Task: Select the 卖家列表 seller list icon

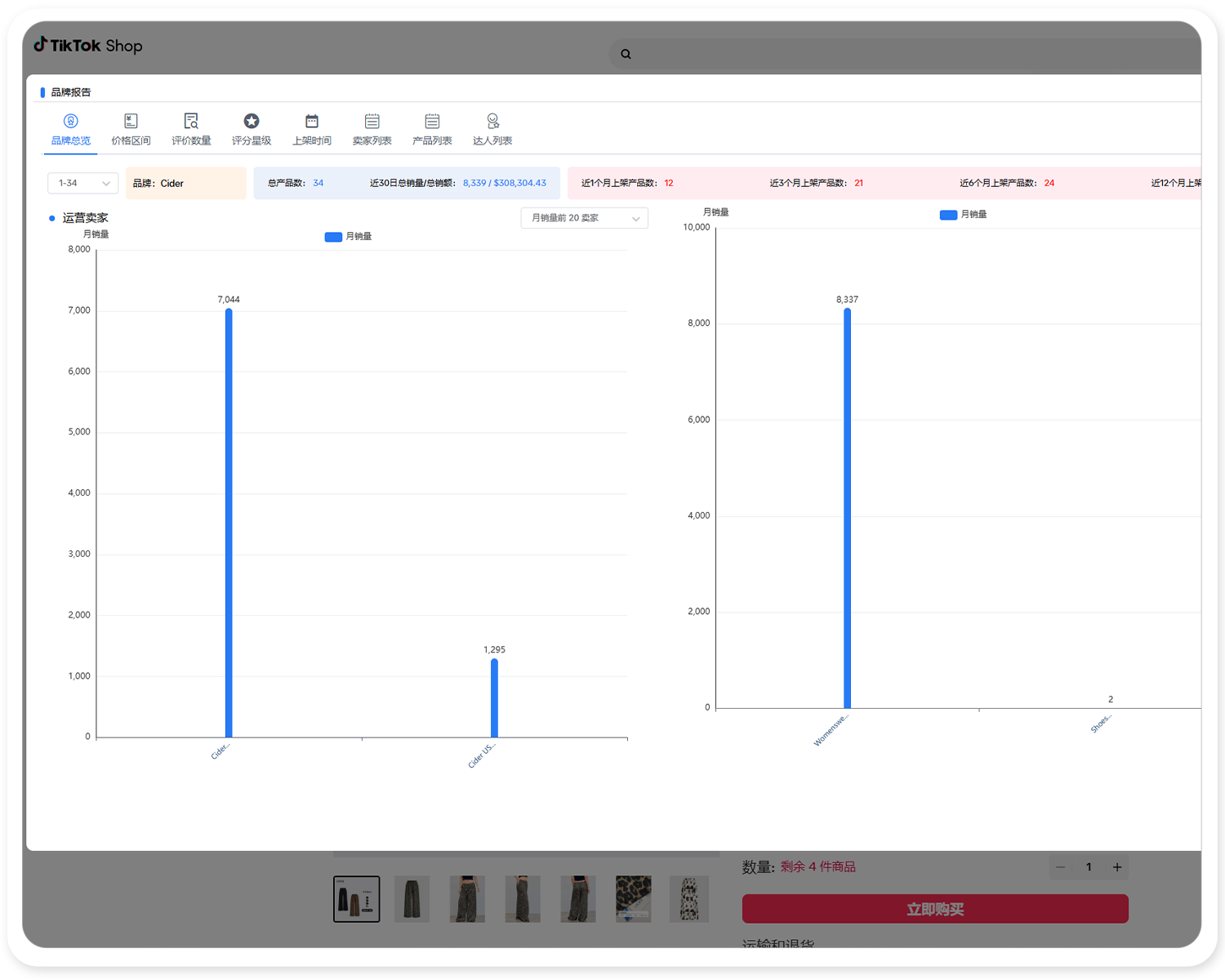Action: pyautogui.click(x=372, y=121)
